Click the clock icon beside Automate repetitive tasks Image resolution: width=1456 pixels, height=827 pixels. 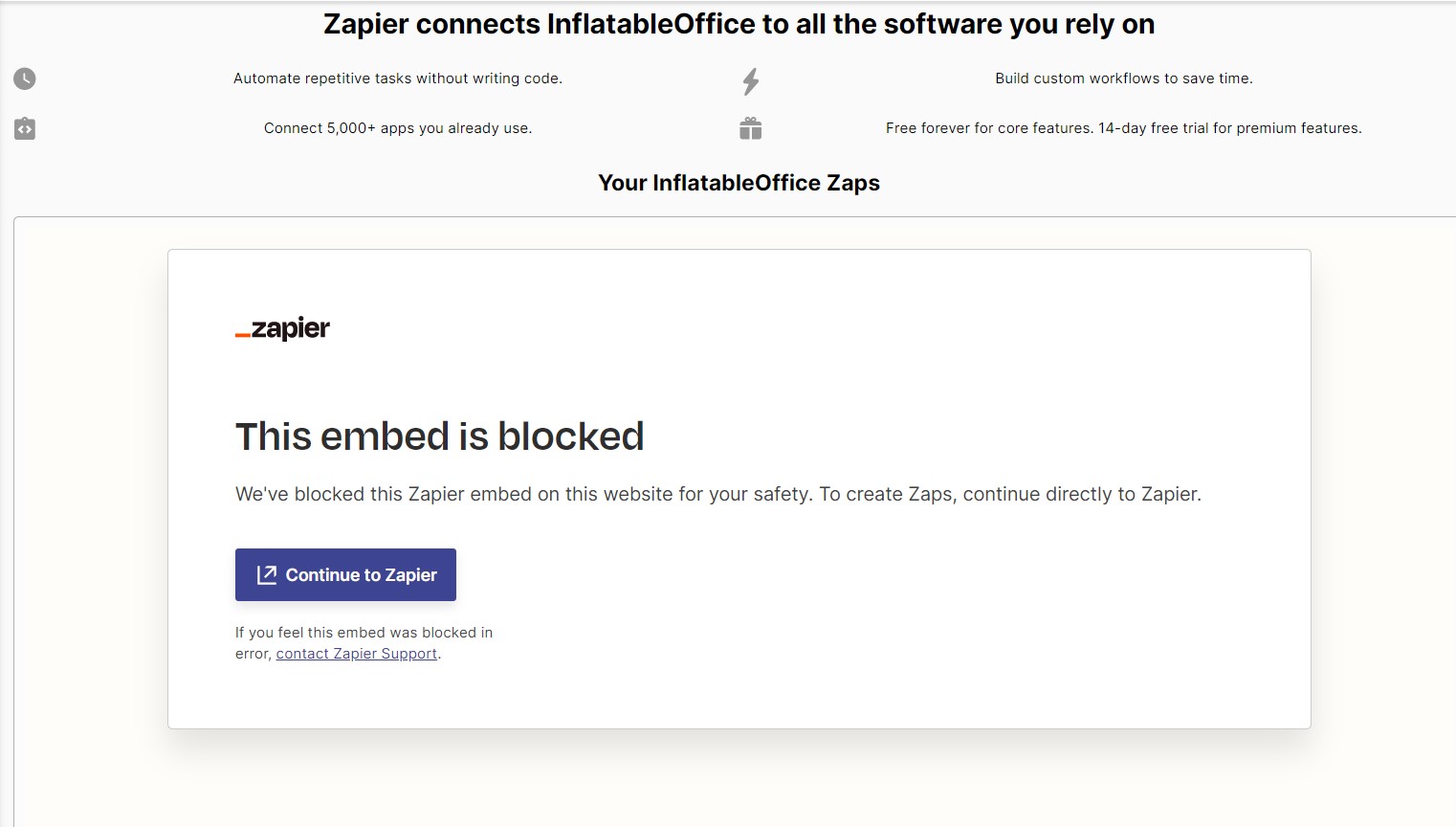tap(25, 78)
